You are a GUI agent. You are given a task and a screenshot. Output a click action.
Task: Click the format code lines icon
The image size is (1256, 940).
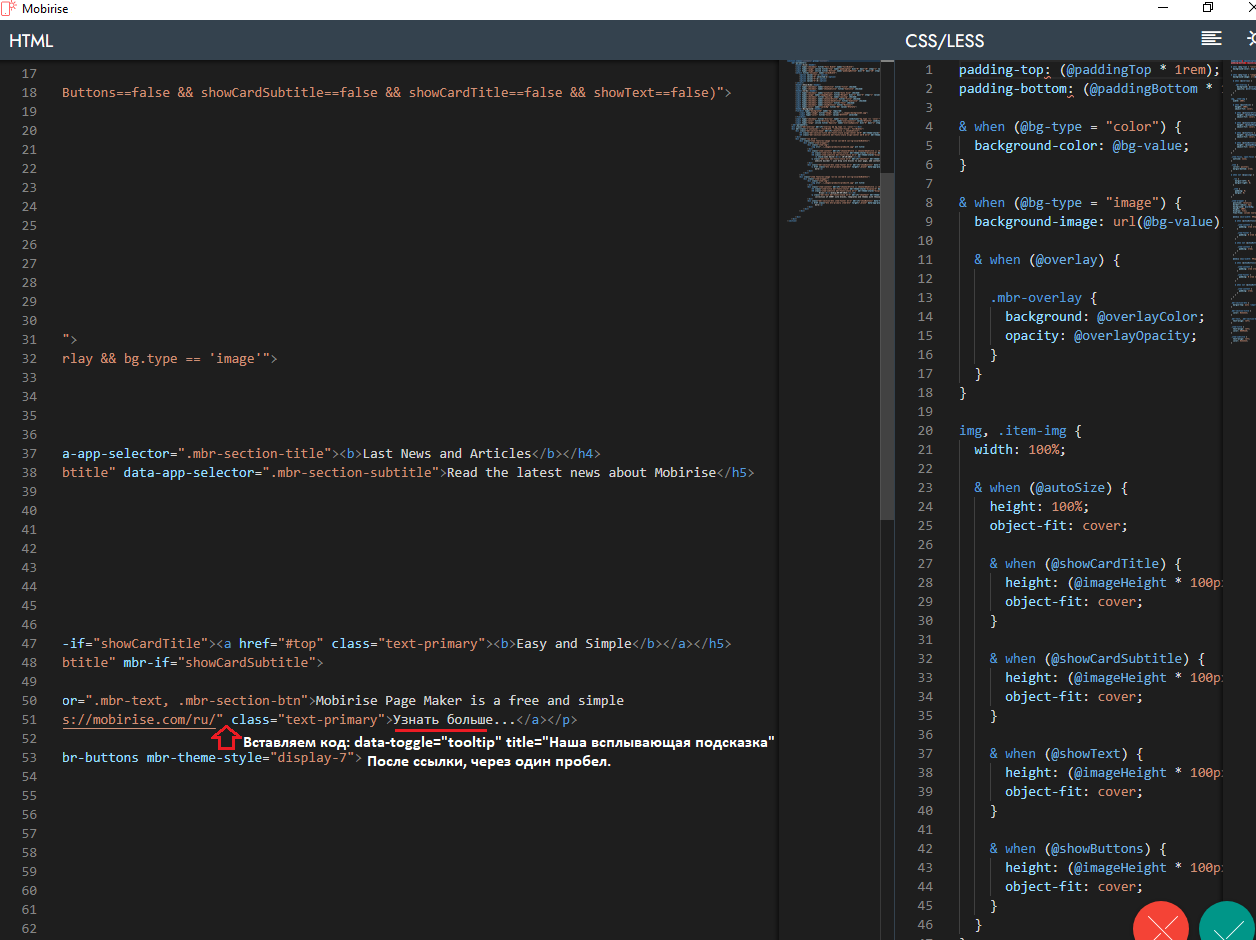pos(1211,39)
